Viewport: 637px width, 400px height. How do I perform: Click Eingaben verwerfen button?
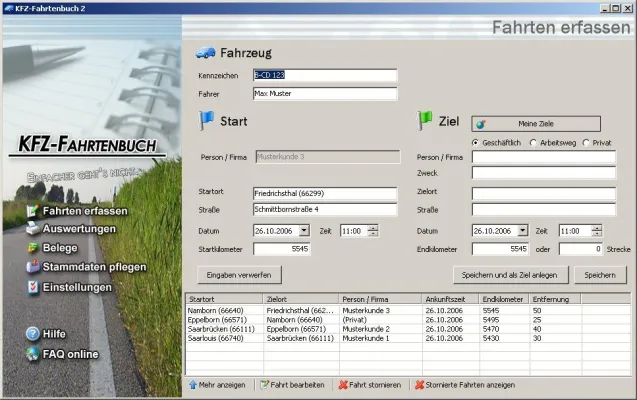point(239,275)
